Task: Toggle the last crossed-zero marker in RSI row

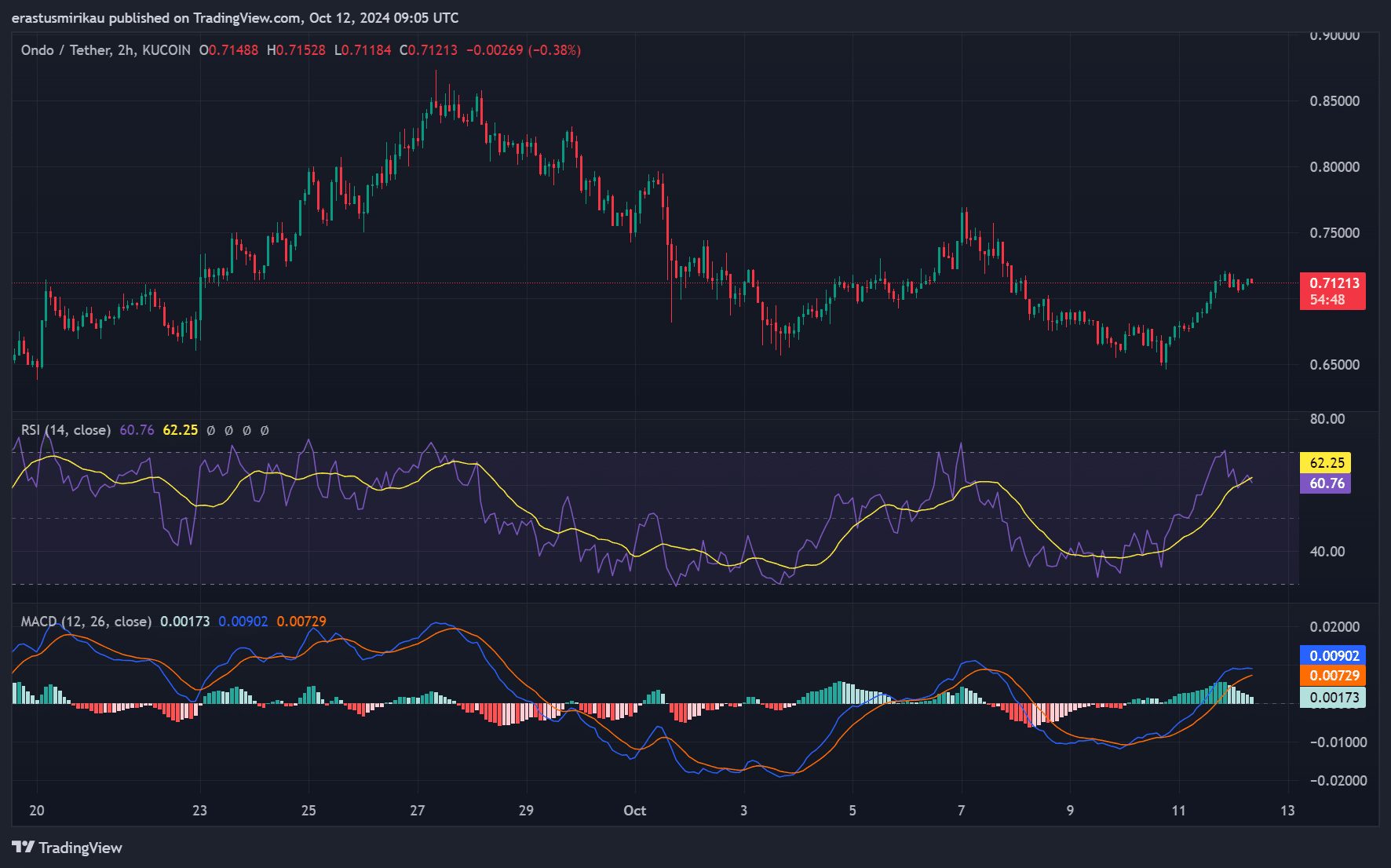Action: [265, 430]
